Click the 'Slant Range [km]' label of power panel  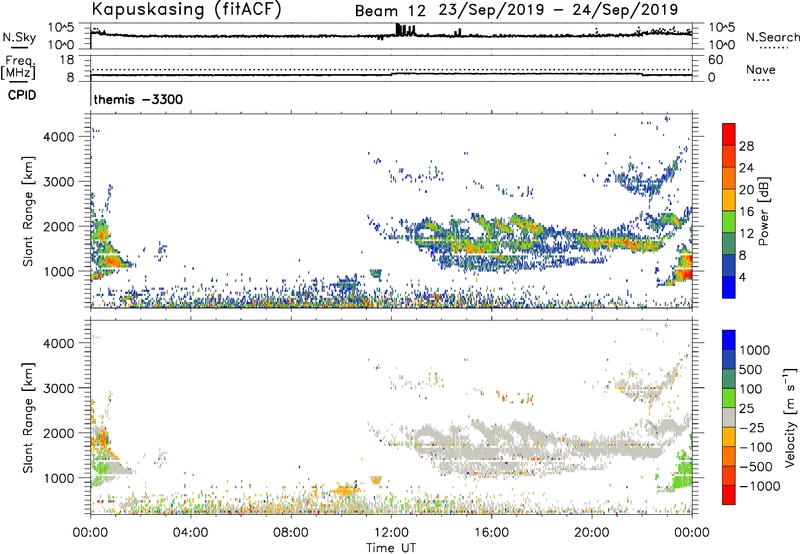(28, 211)
